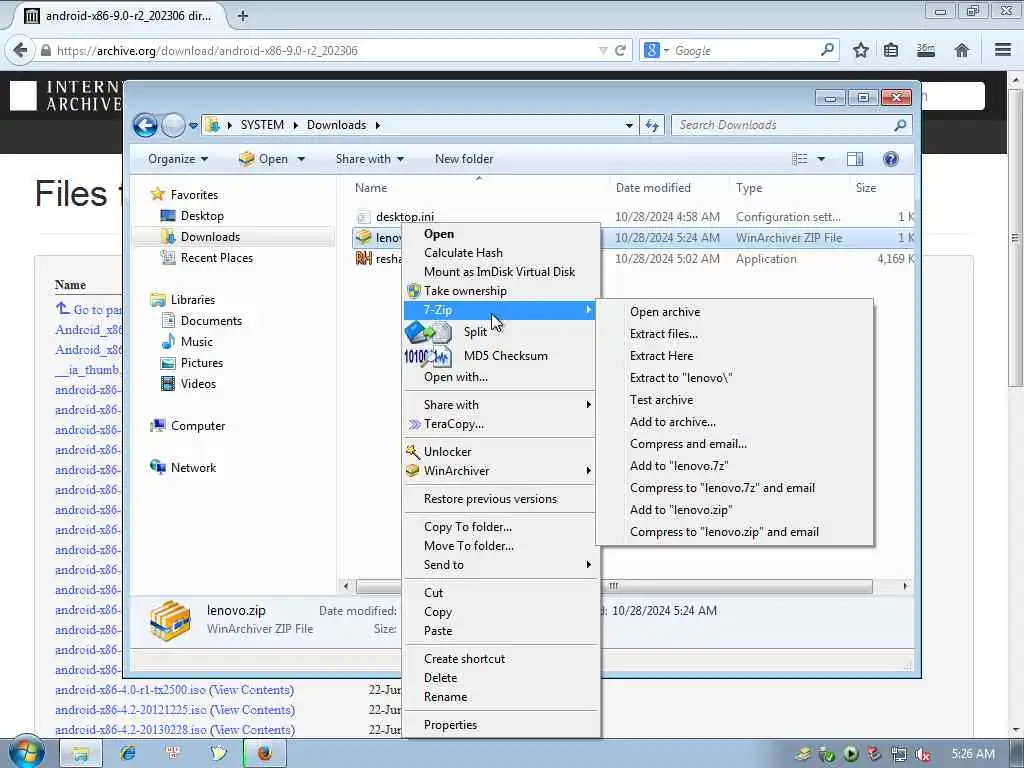
Task: Select TeraCopy... in context menu
Action: pyautogui.click(x=453, y=424)
